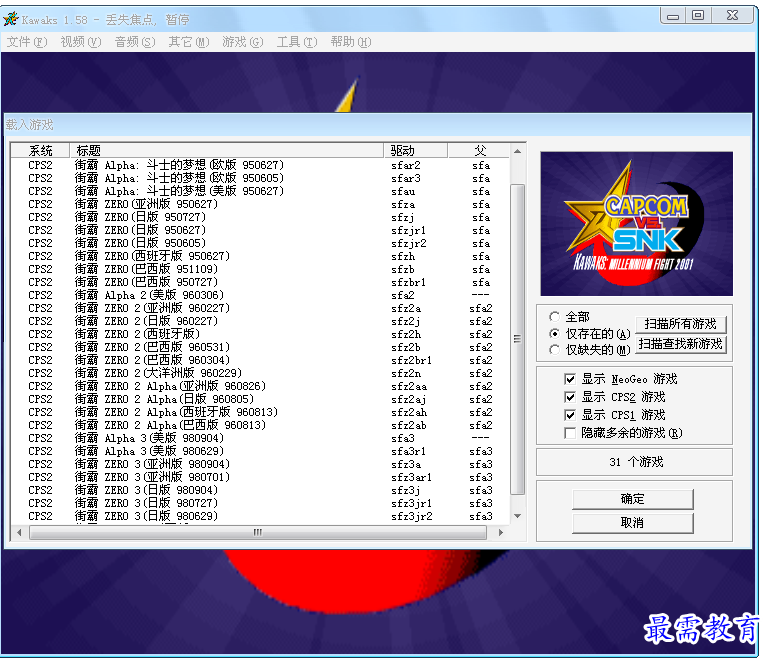
Task: Select the game row with driver sfzb
Action: click(x=260, y=269)
